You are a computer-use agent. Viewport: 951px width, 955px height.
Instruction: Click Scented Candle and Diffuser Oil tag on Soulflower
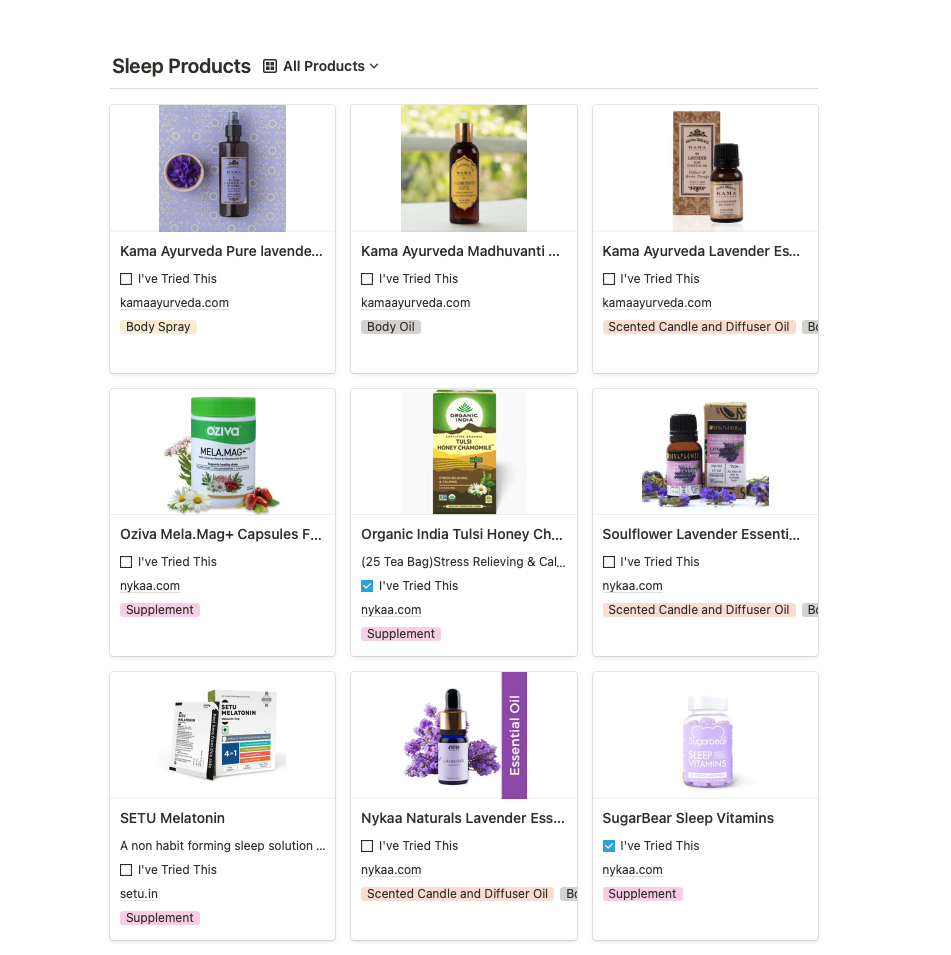[x=699, y=610]
